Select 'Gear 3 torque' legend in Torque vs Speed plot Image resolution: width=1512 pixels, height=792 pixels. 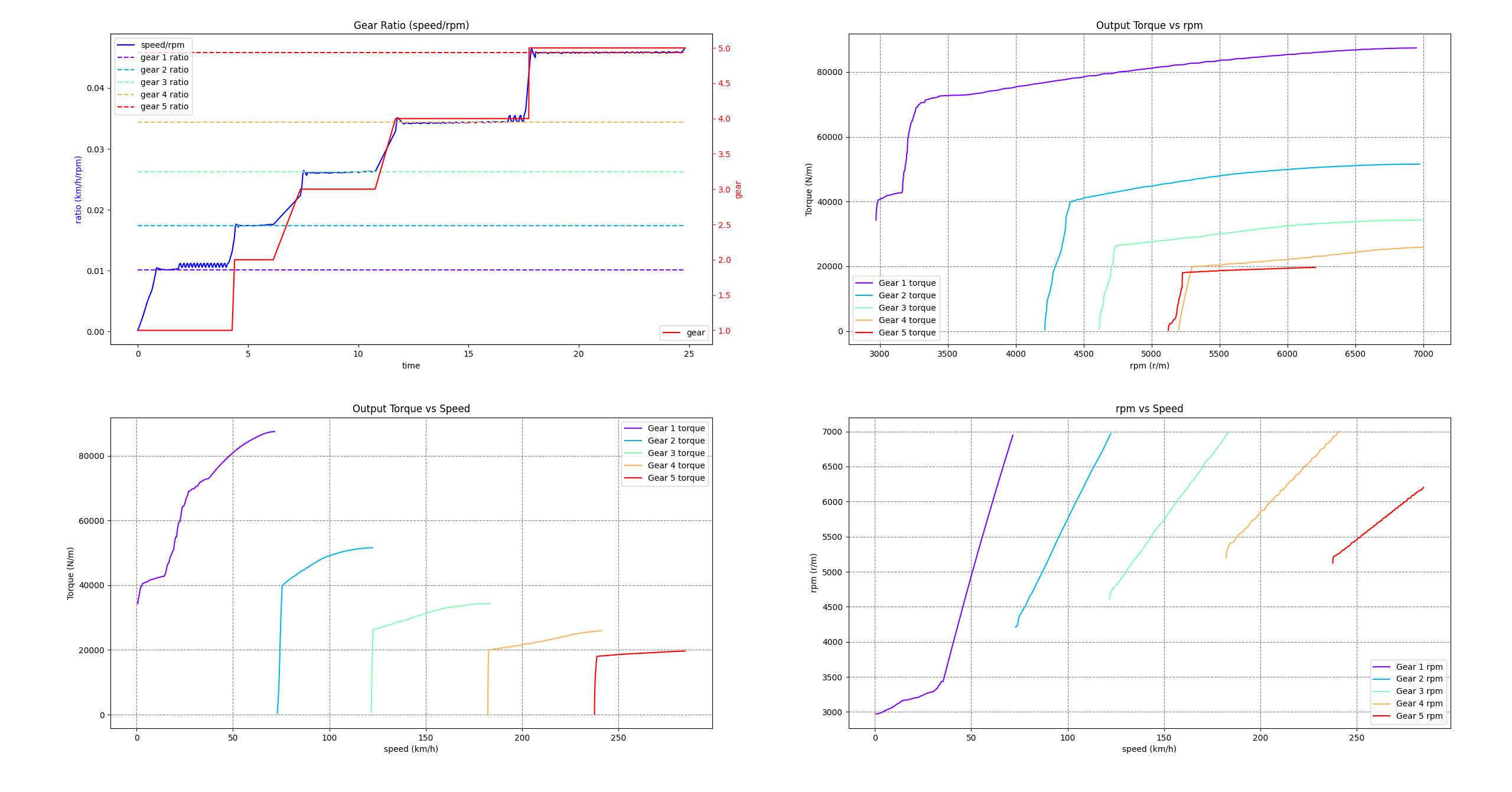coord(664,453)
